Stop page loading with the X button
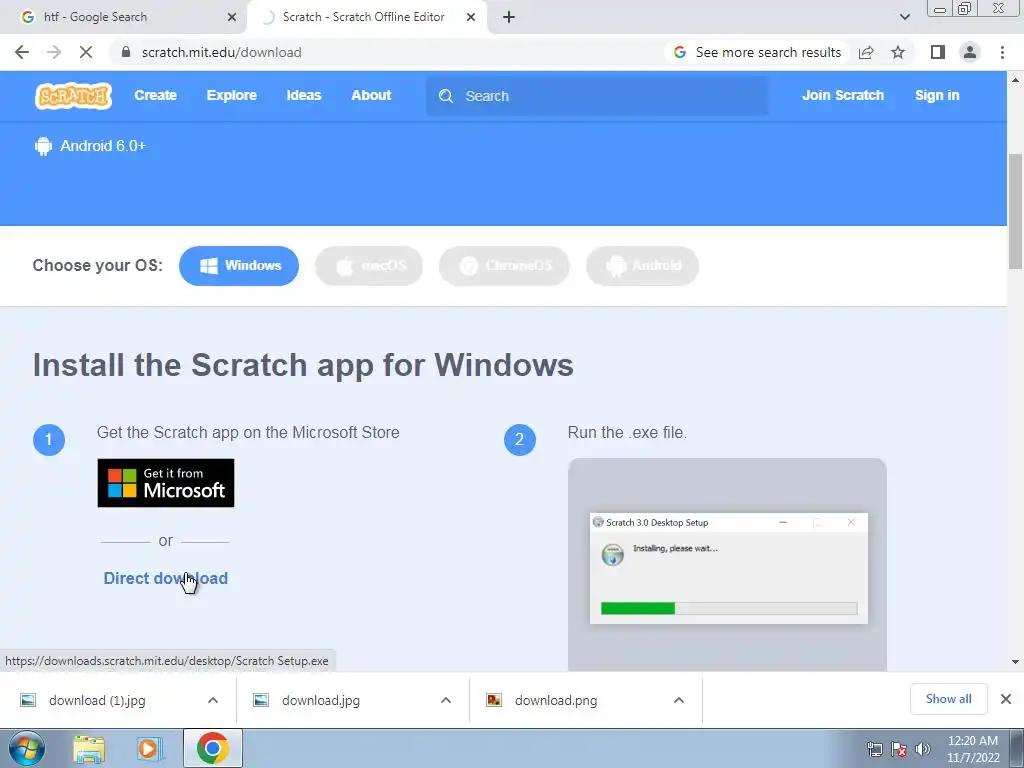The image size is (1024, 768). tap(86, 52)
